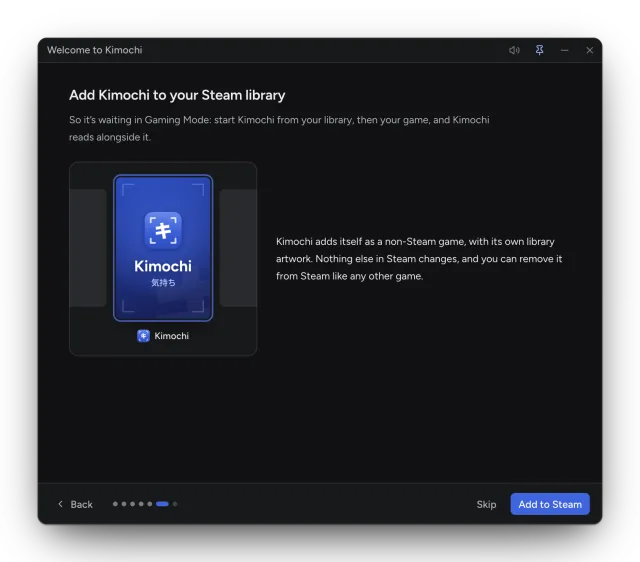This screenshot has width=640, height=562.
Task: Click the last step dot in page indicator
Action: coord(175,504)
